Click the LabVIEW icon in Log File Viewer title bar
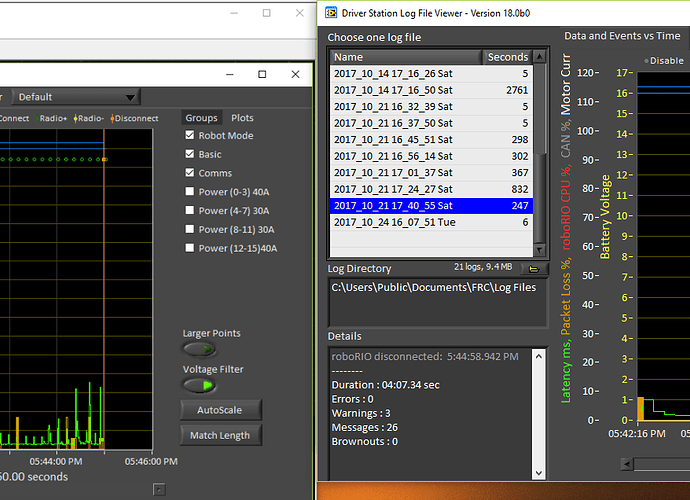This screenshot has height=500, width=690. coord(331,13)
